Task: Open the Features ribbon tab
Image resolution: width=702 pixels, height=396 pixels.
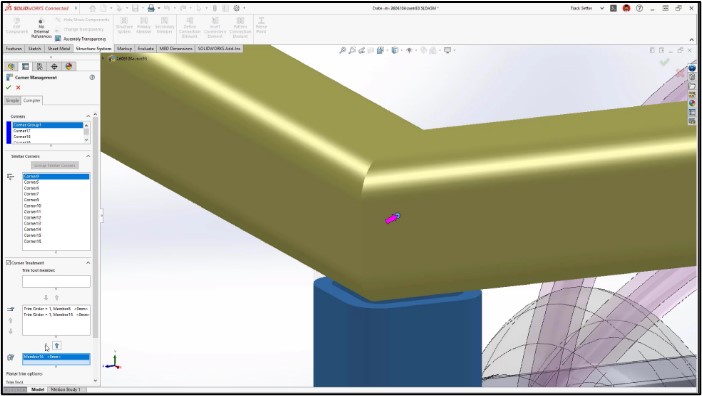Action: [x=13, y=48]
